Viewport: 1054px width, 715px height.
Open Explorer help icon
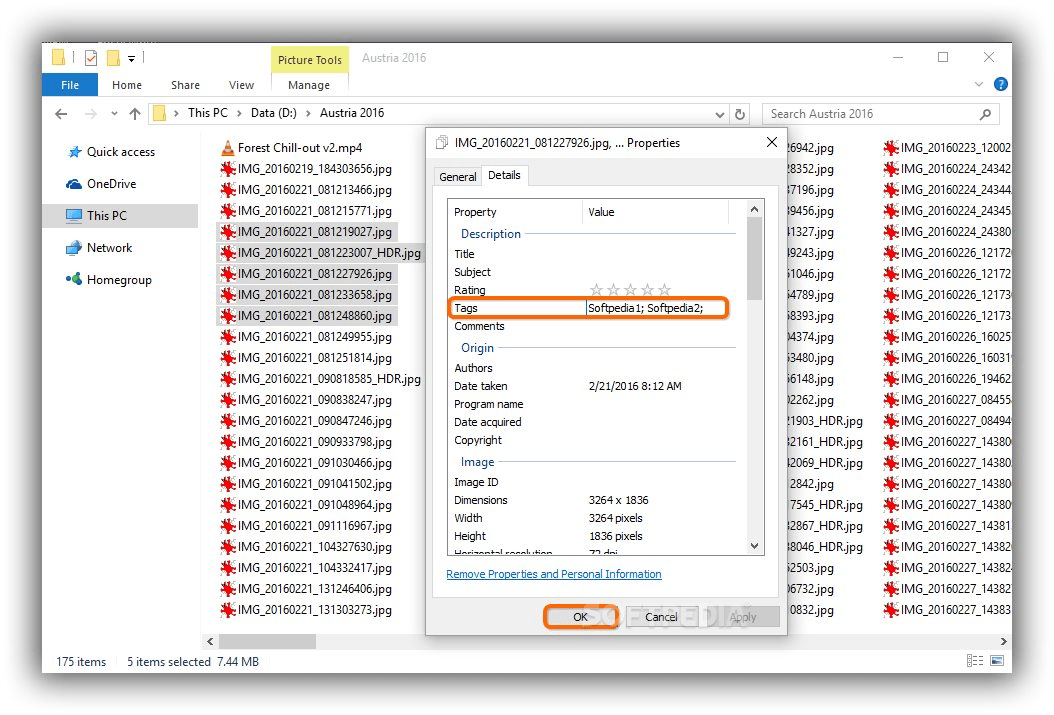[1001, 84]
